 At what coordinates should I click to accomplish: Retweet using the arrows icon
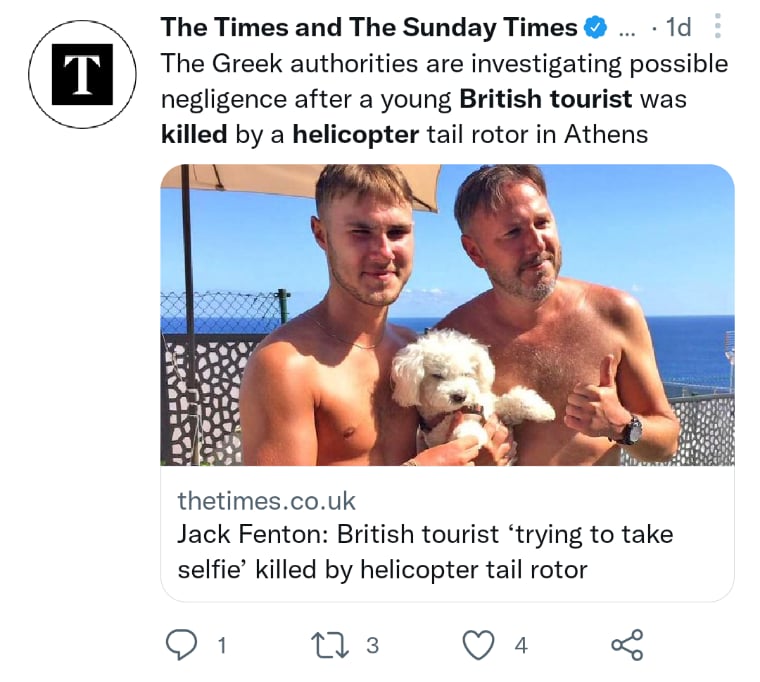coord(332,645)
